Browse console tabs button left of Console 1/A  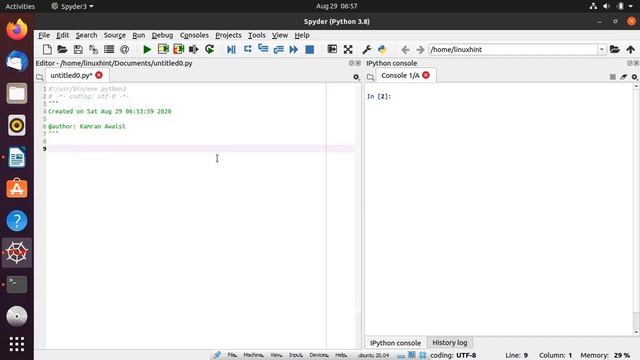(370, 77)
